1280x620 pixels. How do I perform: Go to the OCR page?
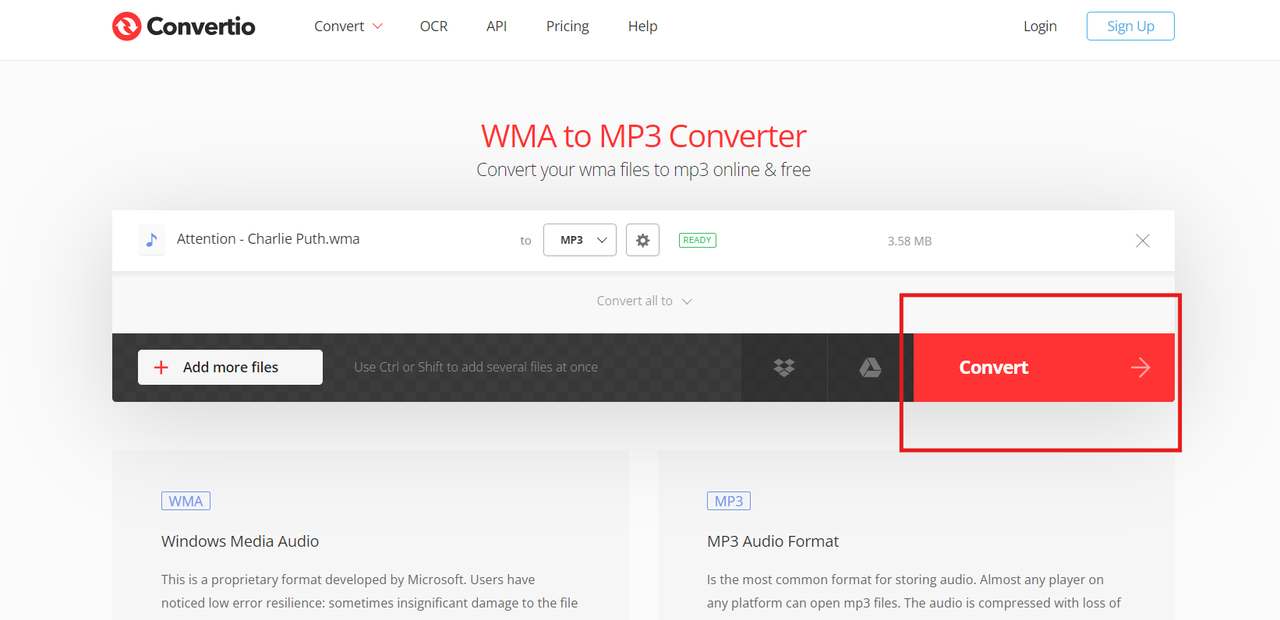click(434, 26)
